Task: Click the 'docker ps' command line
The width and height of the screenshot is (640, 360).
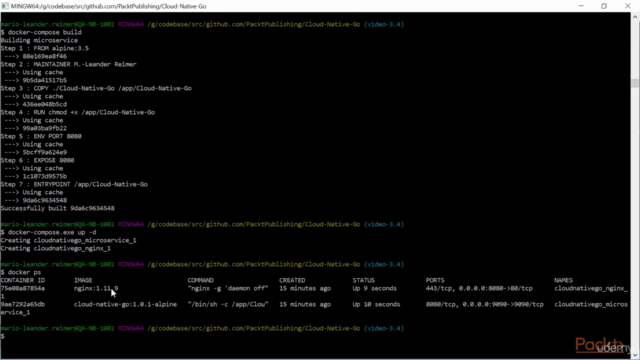Action: point(20,272)
